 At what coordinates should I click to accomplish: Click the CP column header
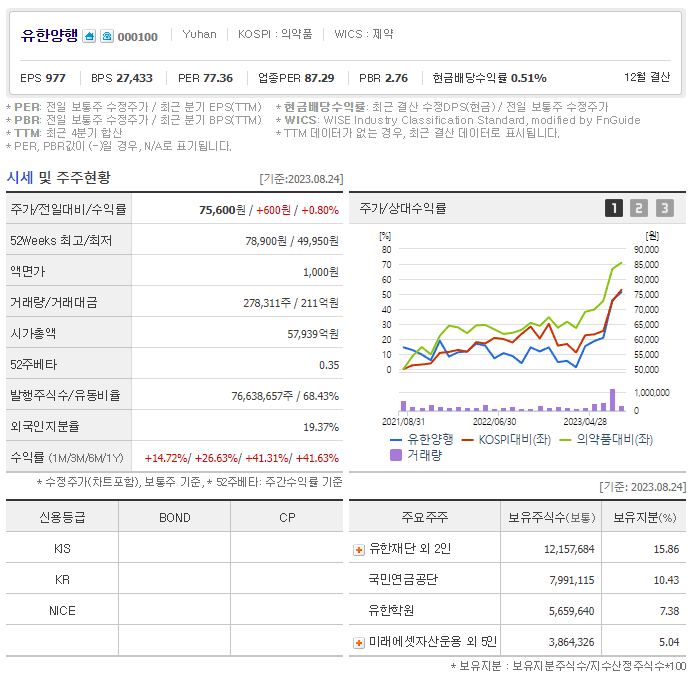click(x=287, y=518)
